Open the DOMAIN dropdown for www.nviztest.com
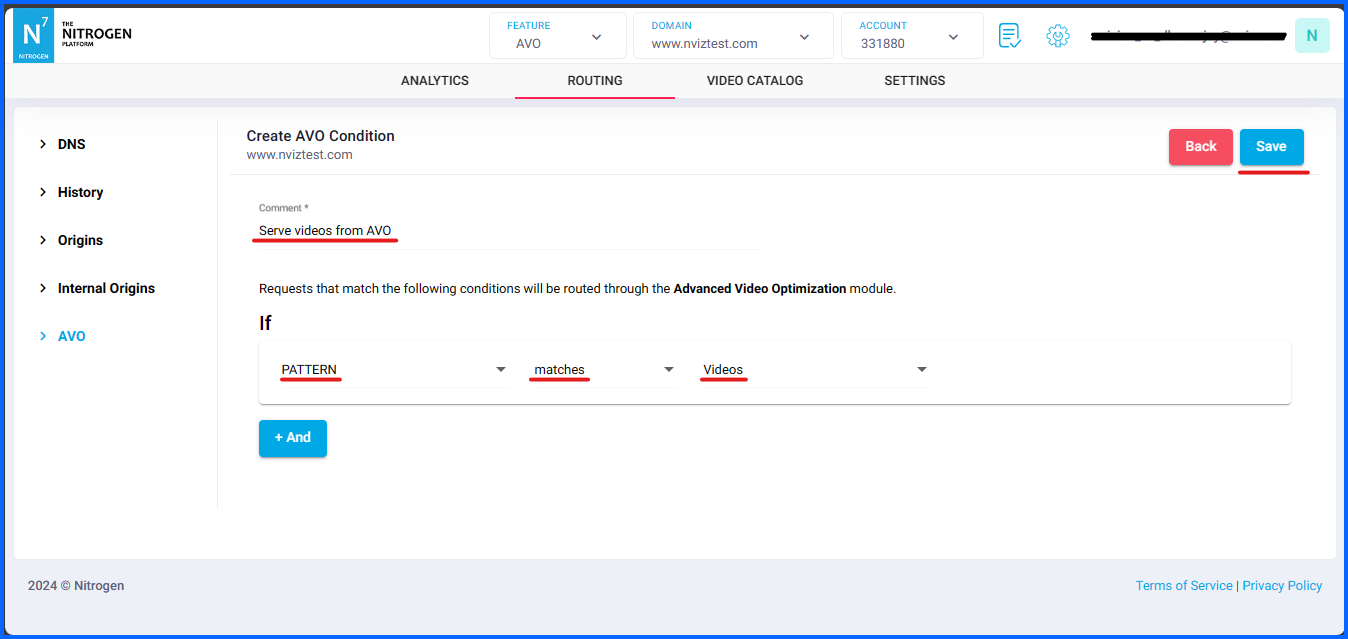 tap(803, 36)
